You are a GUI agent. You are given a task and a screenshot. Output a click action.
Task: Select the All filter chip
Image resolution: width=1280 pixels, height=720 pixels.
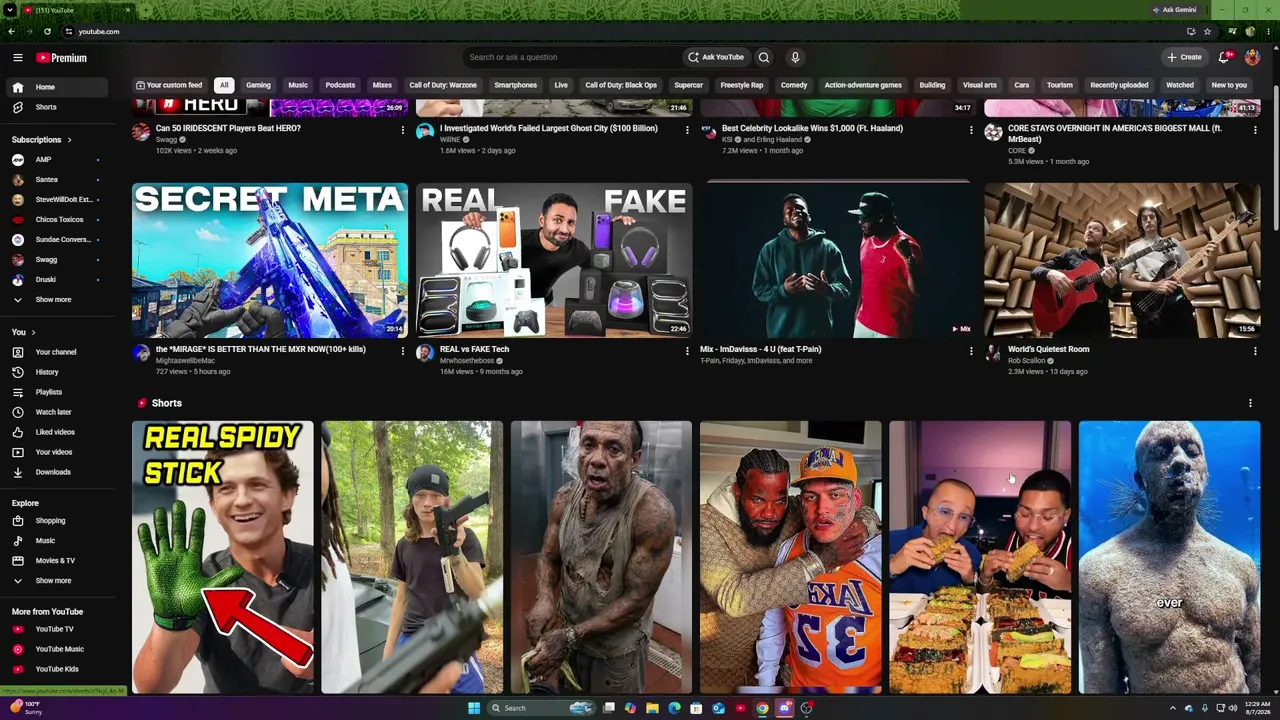[224, 85]
